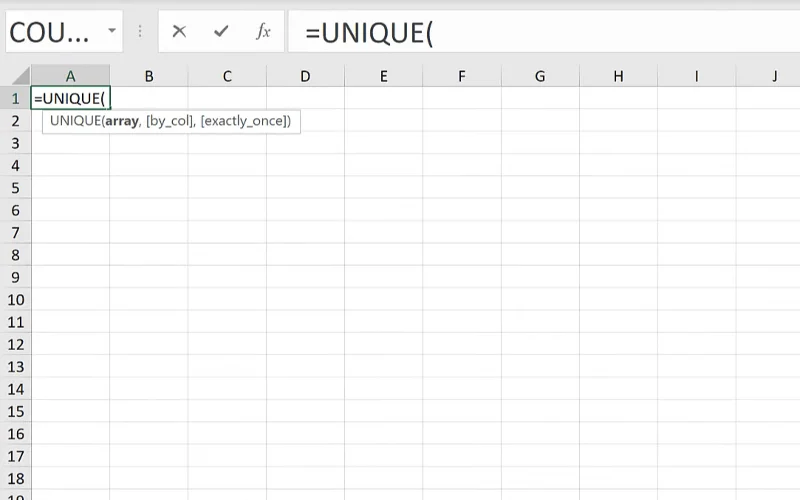800x500 pixels.
Task: Select column B header
Action: [x=148, y=76]
